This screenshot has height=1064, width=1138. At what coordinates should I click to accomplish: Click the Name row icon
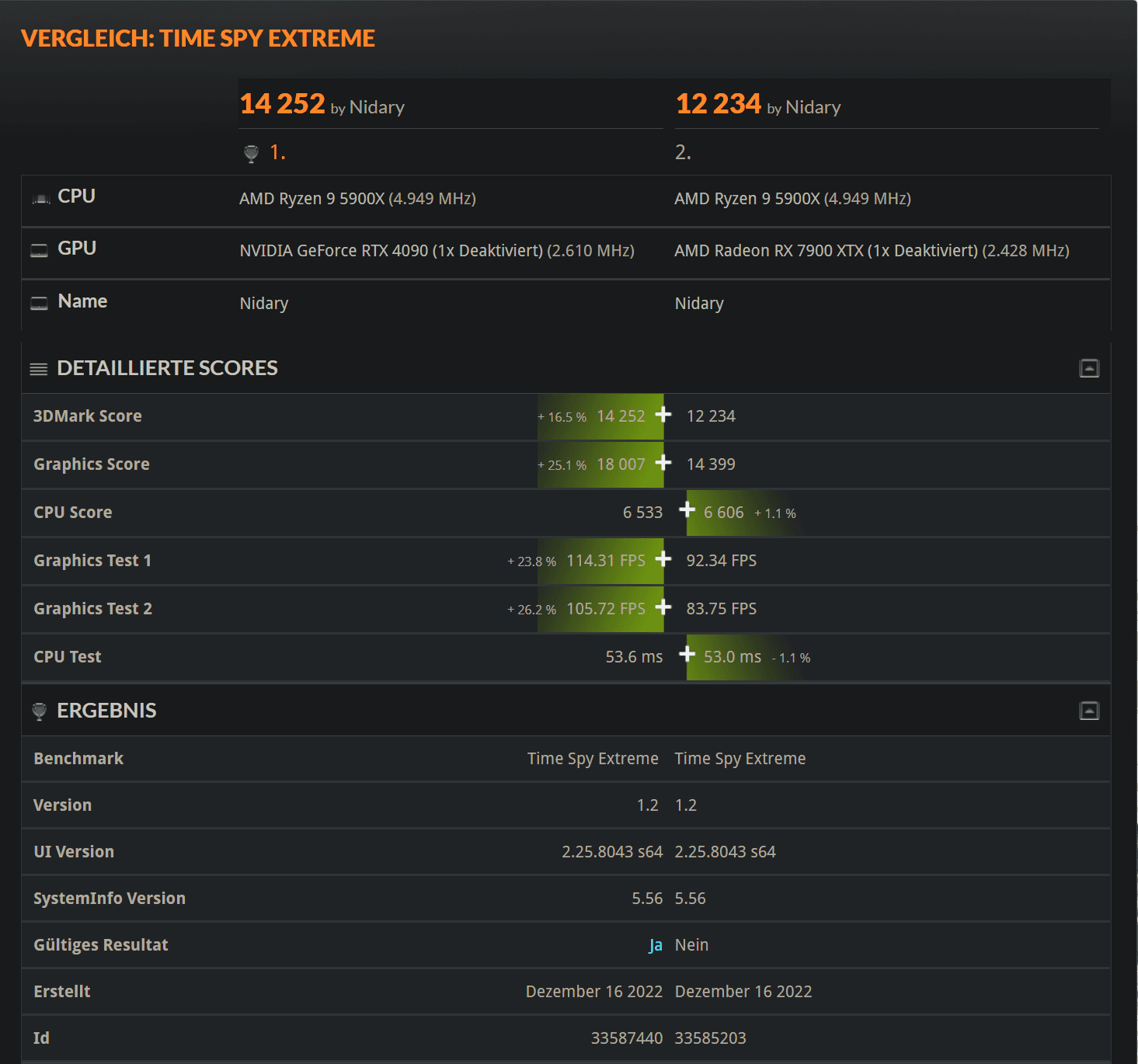[39, 303]
